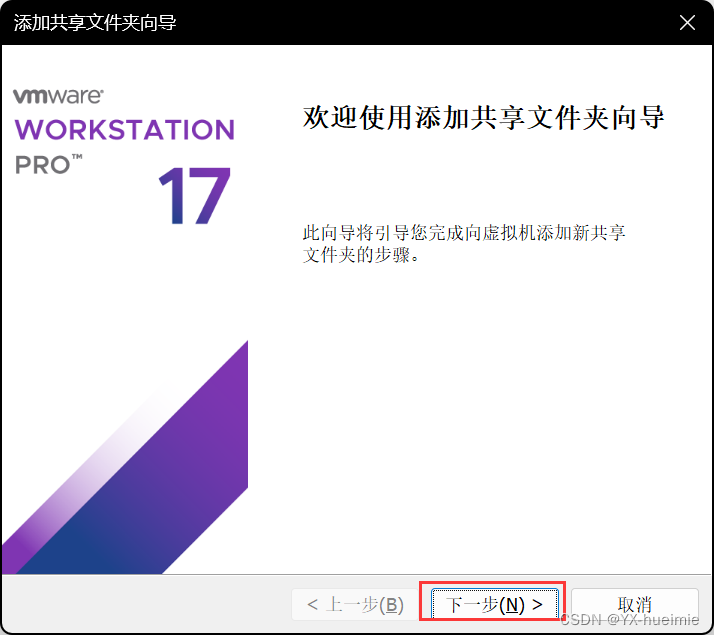Click the vmware logo

[58, 96]
